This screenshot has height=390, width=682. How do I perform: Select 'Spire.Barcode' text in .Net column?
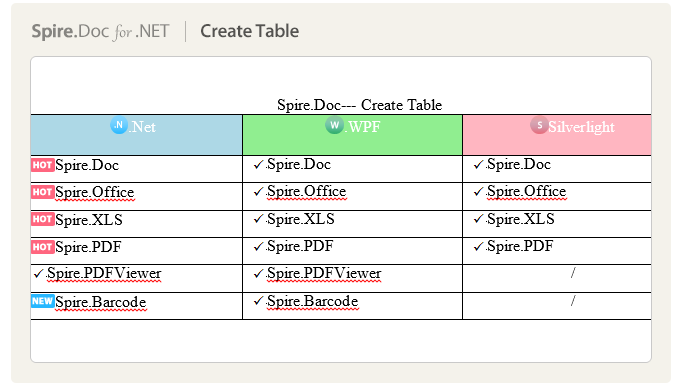coord(100,302)
